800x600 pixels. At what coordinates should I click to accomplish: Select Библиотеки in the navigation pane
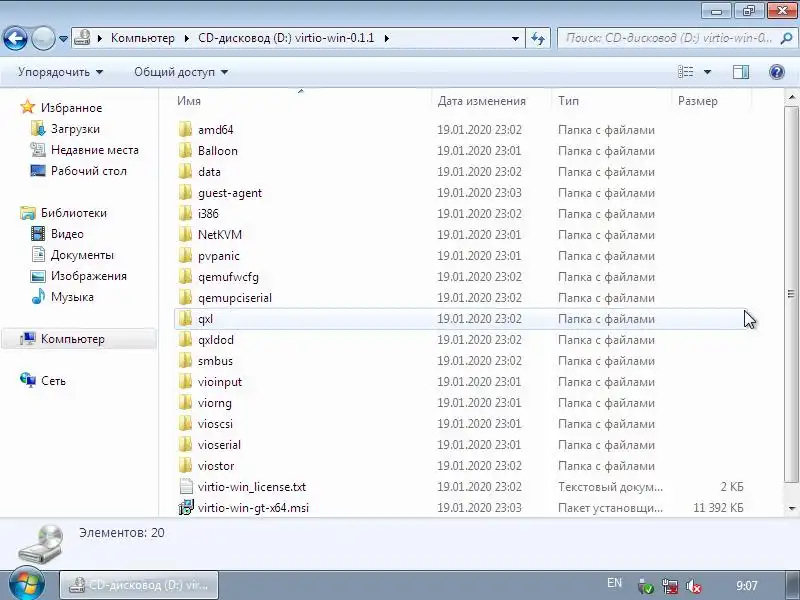pyautogui.click(x=73, y=213)
